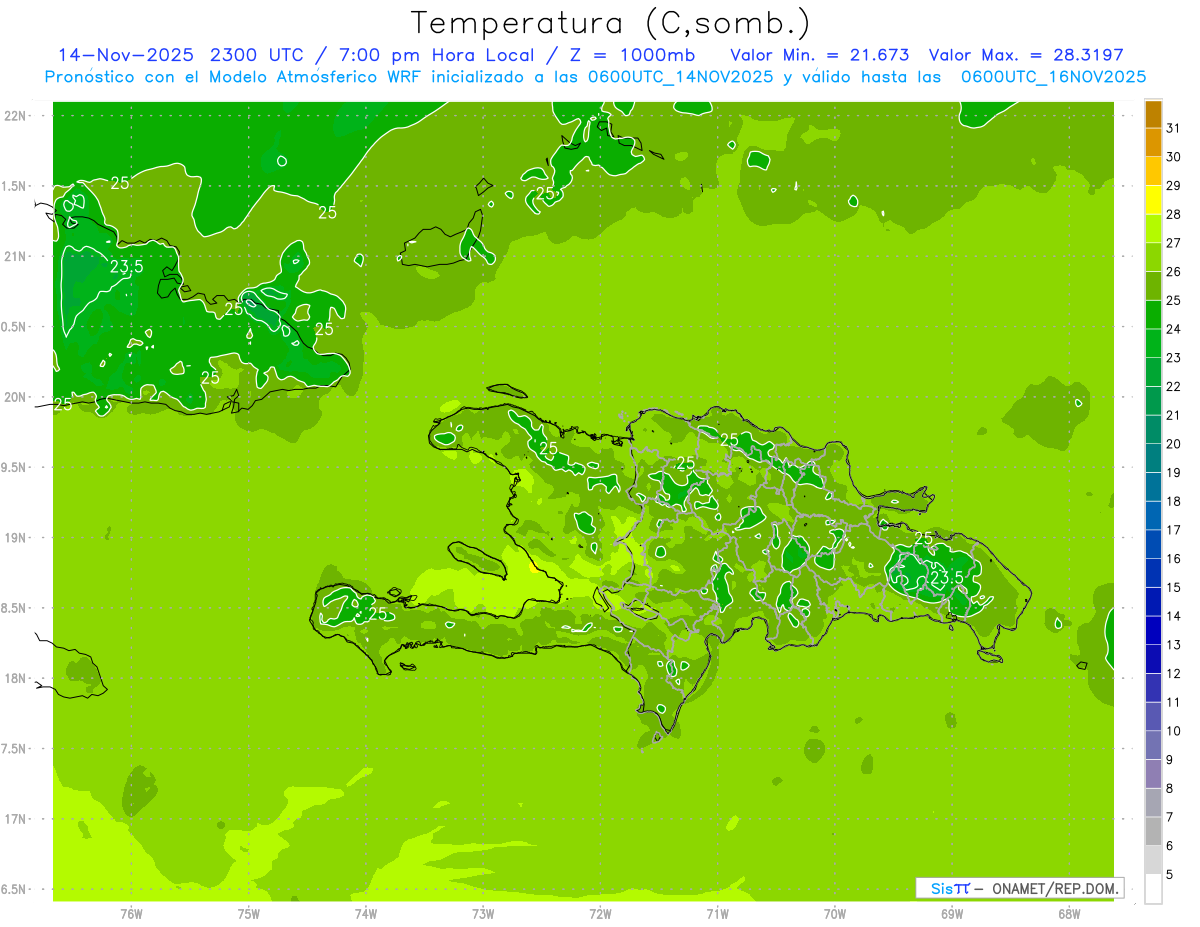Click the "23.5" contour label over eastern Cuba
This screenshot has height=927, width=1200.
(x=125, y=266)
